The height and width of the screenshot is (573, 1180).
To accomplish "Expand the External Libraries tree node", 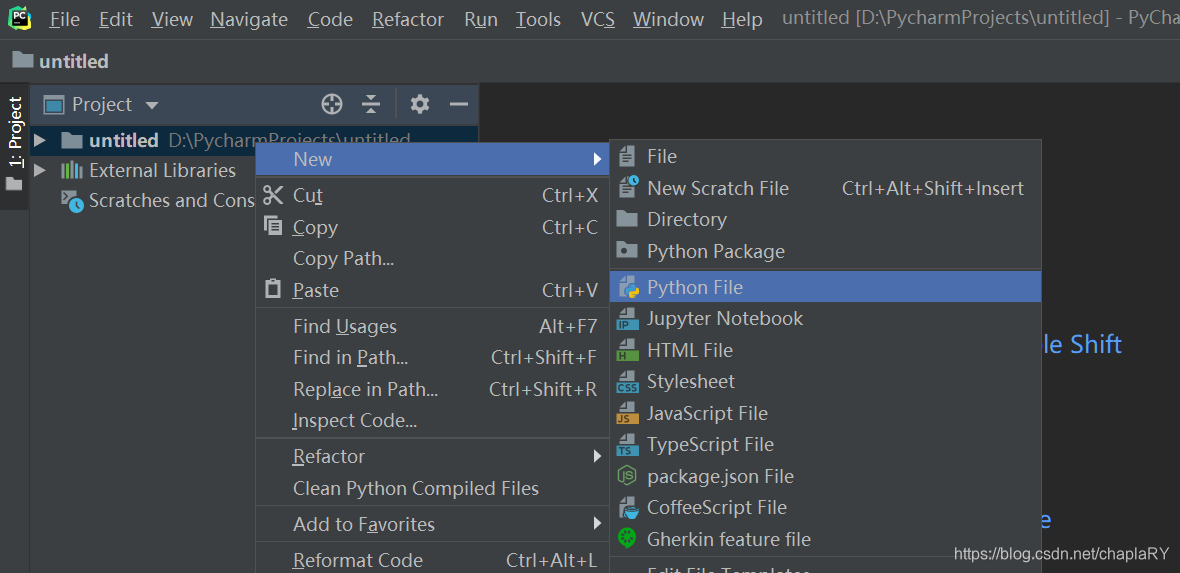I will 40,170.
